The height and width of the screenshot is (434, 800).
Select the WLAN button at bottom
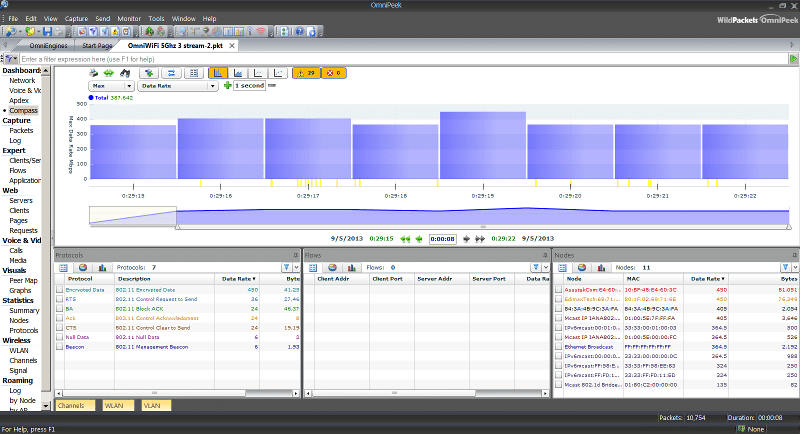[x=118, y=405]
